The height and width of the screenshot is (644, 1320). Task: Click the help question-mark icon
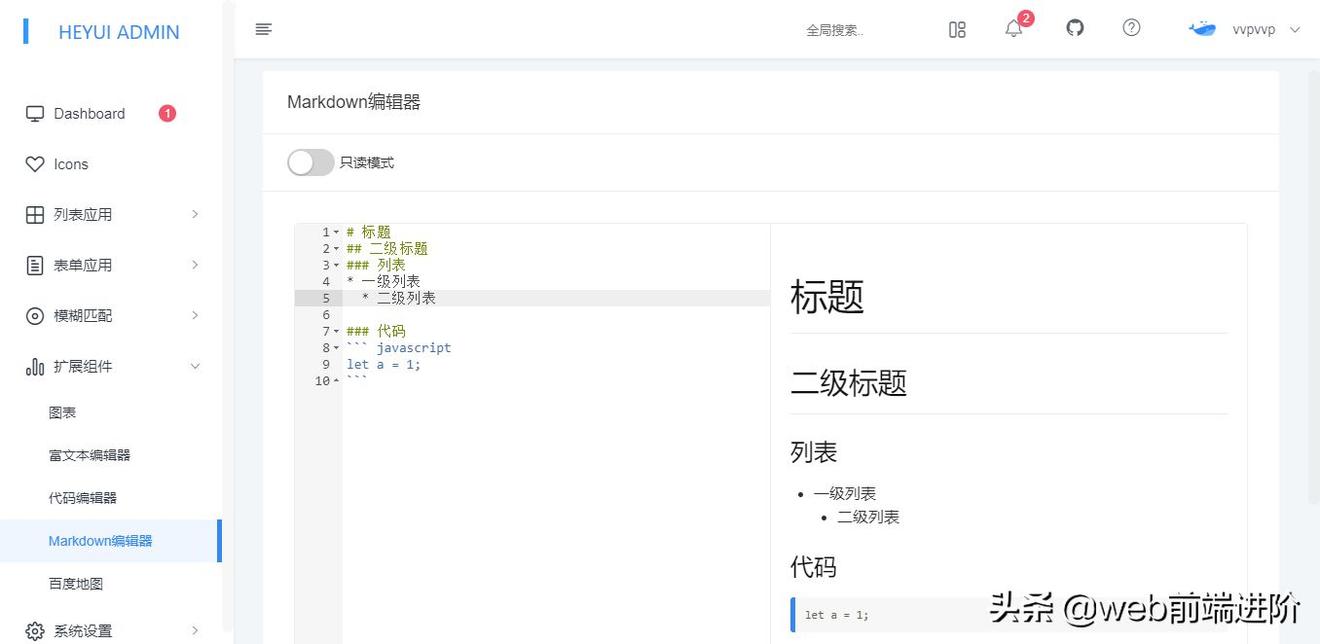1131,28
